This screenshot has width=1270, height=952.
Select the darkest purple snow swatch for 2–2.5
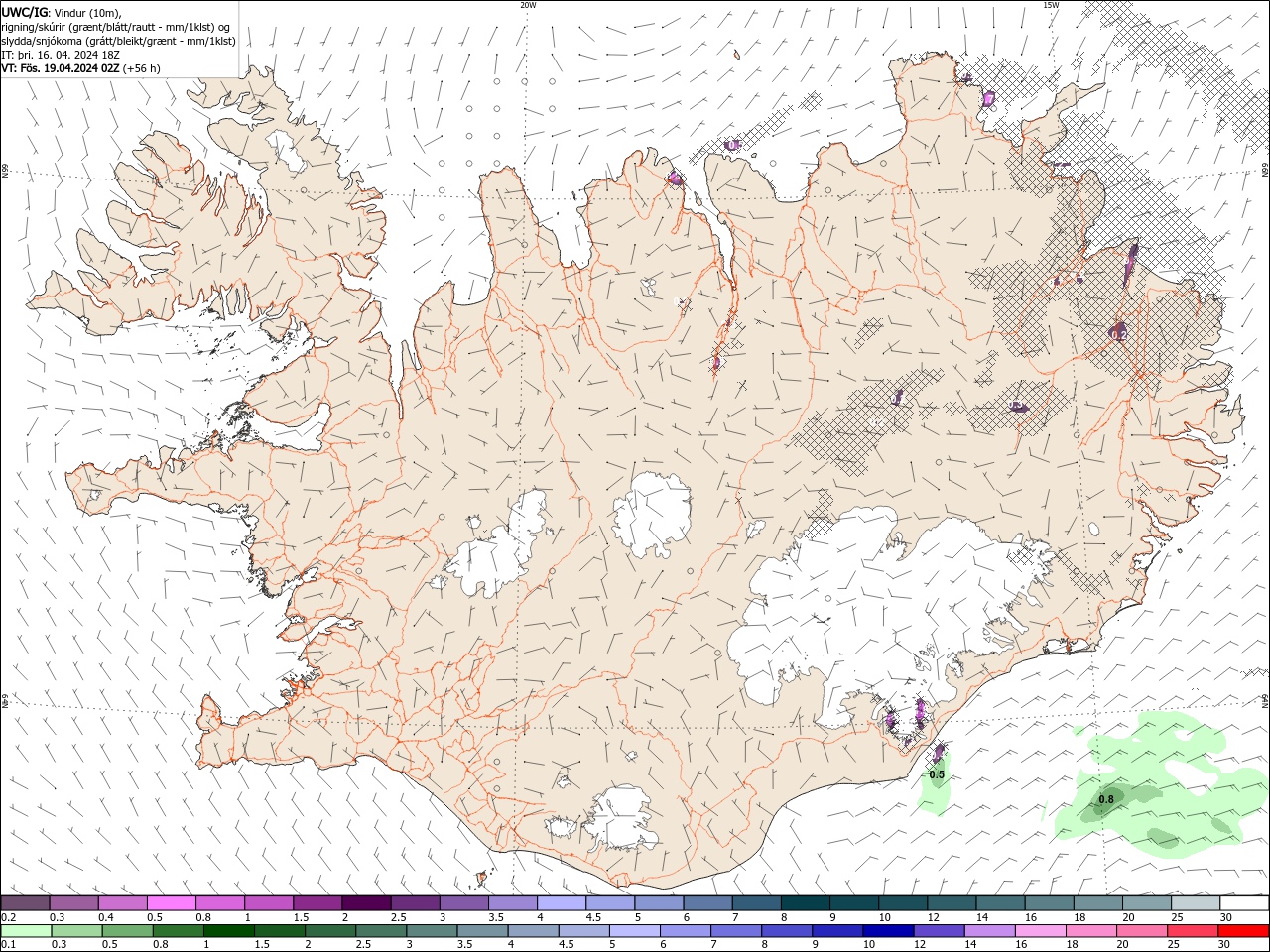pyautogui.click(x=366, y=903)
